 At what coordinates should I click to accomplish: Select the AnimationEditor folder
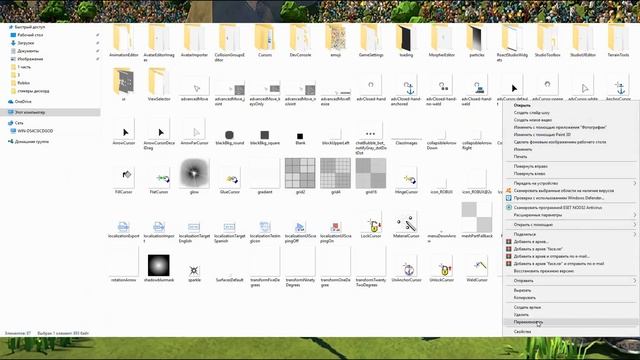pyautogui.click(x=124, y=41)
